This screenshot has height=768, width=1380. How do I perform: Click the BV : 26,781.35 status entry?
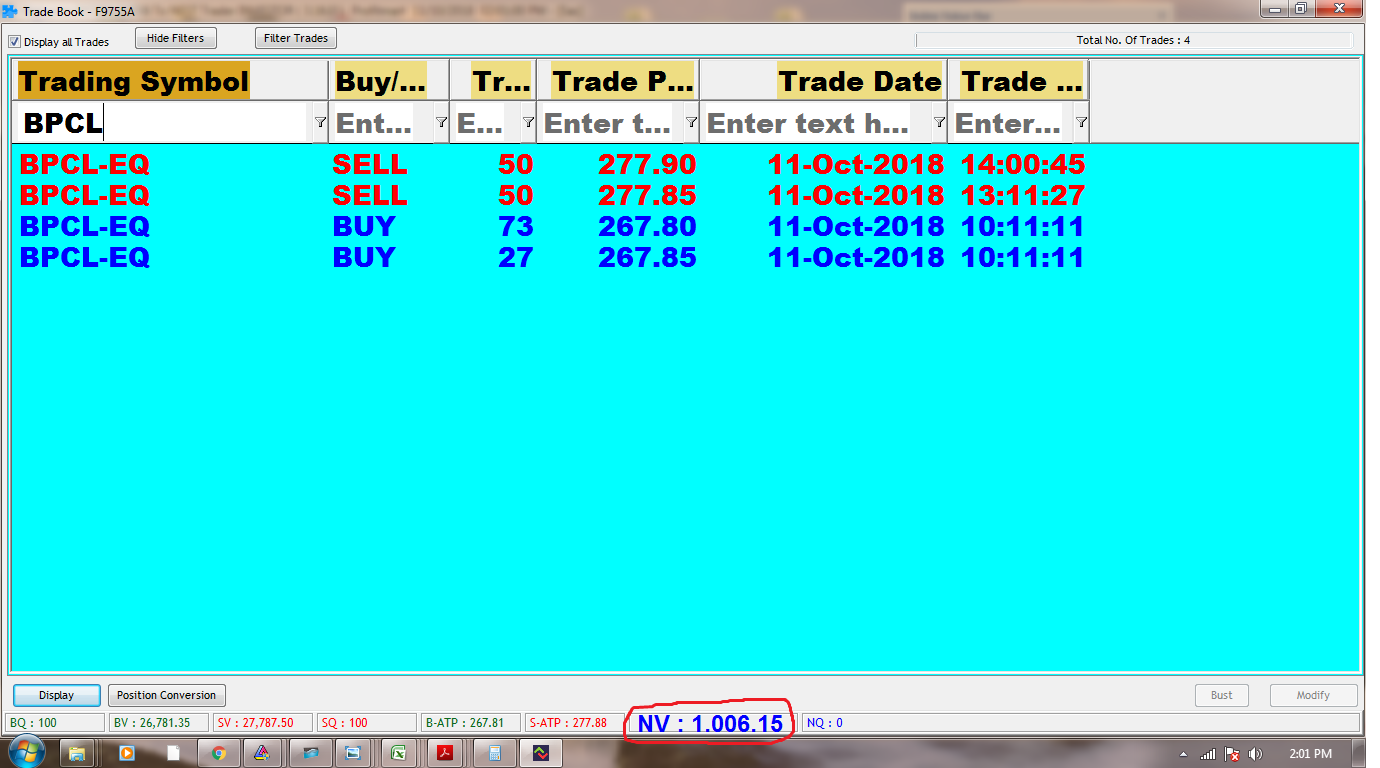point(158,723)
